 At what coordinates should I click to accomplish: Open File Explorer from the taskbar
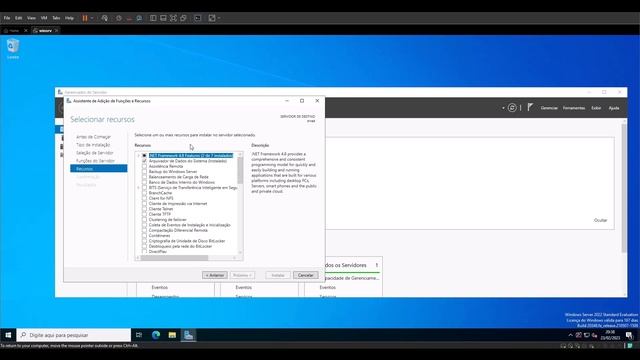click(x=172, y=335)
